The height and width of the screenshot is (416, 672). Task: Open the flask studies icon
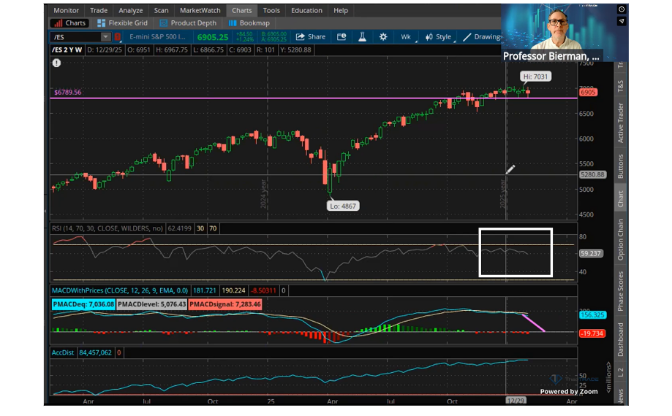click(x=362, y=37)
